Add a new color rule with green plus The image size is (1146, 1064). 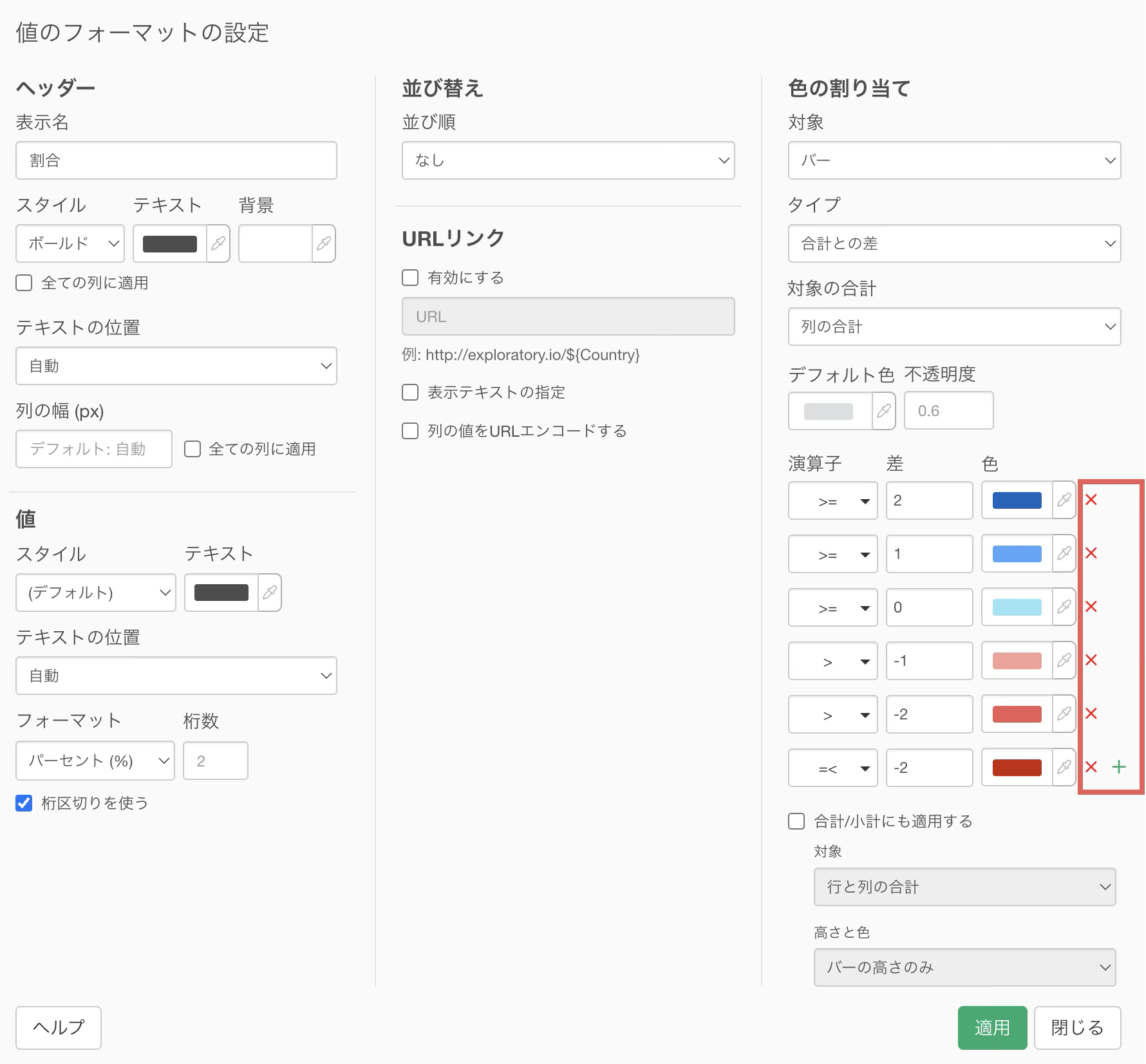point(1119,767)
